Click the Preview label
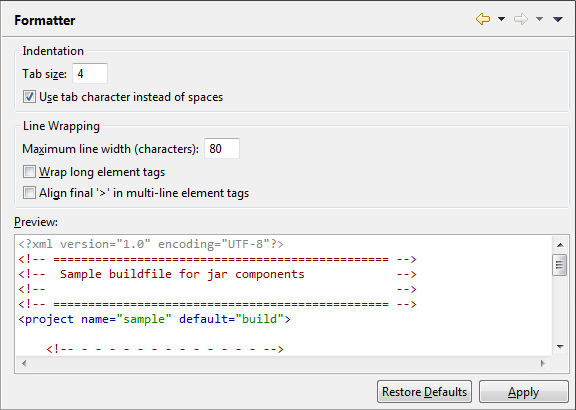 coord(36,222)
